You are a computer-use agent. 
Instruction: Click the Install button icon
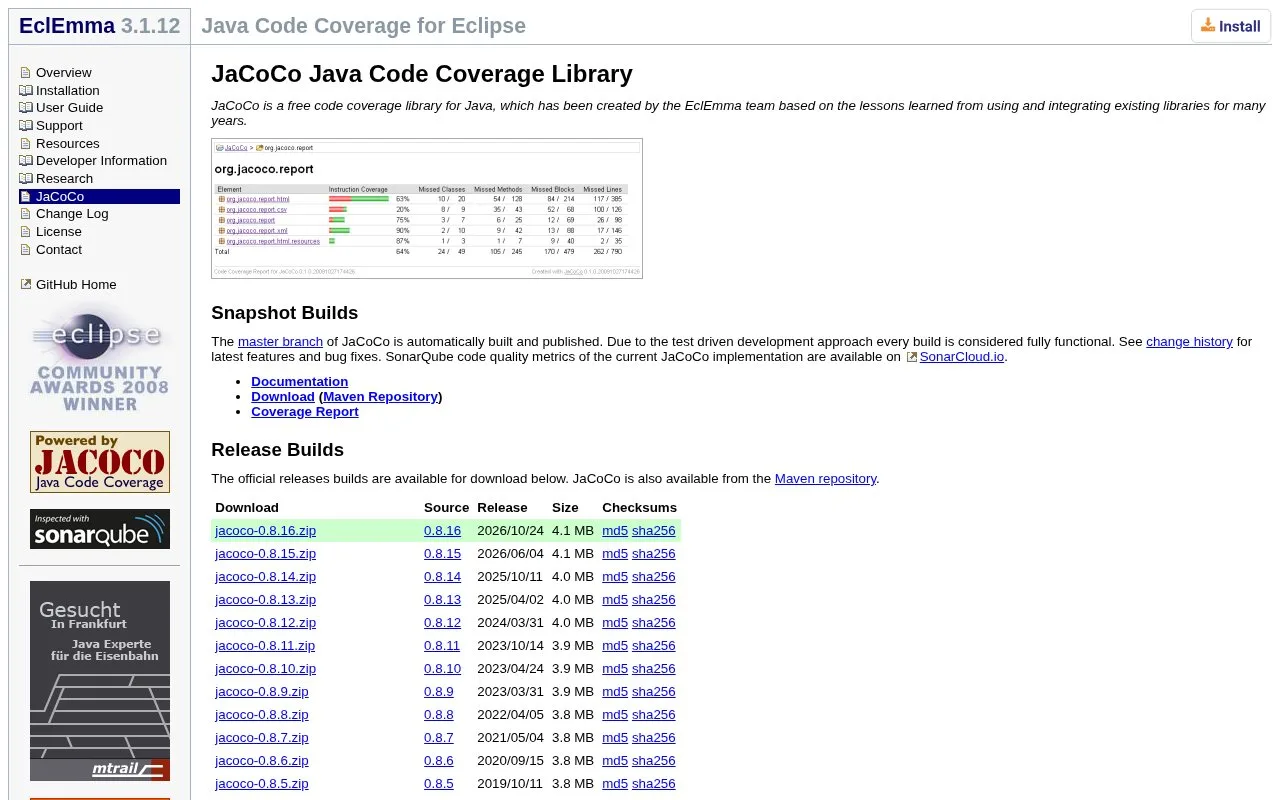[x=1208, y=26]
